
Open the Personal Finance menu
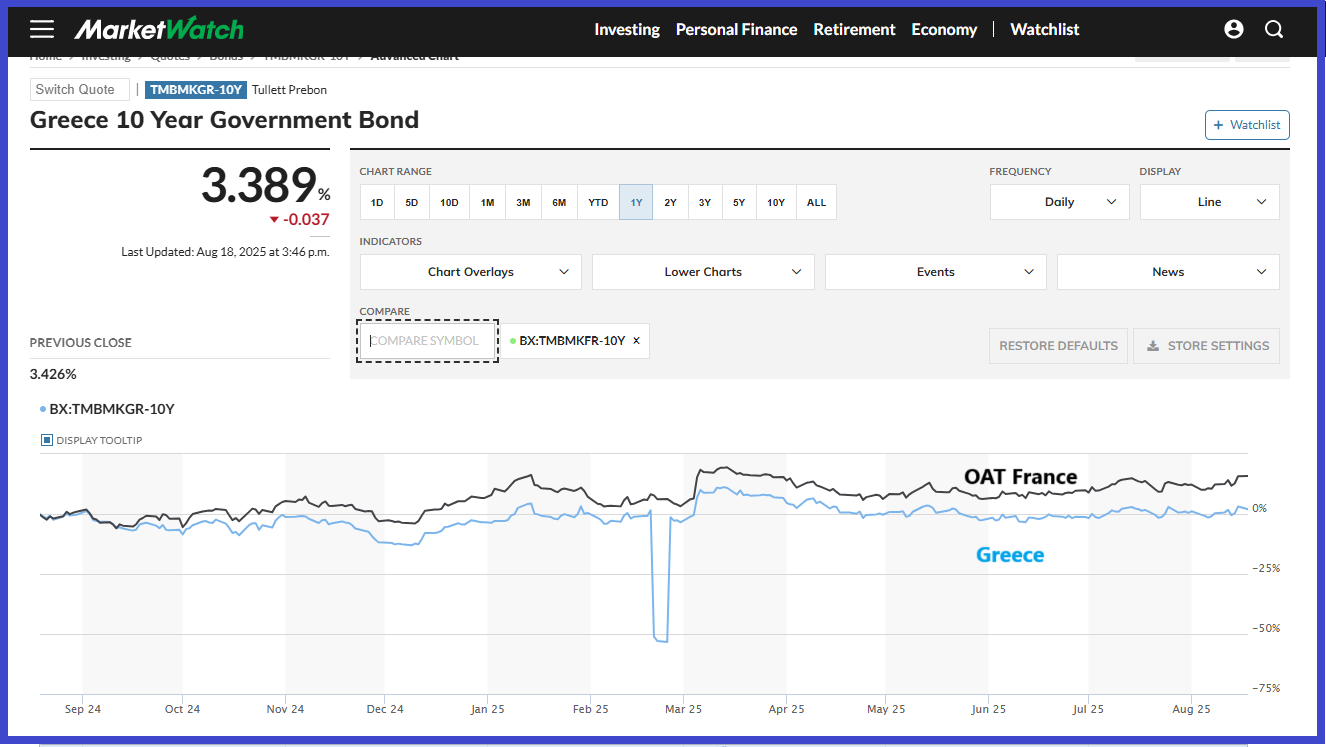point(736,29)
